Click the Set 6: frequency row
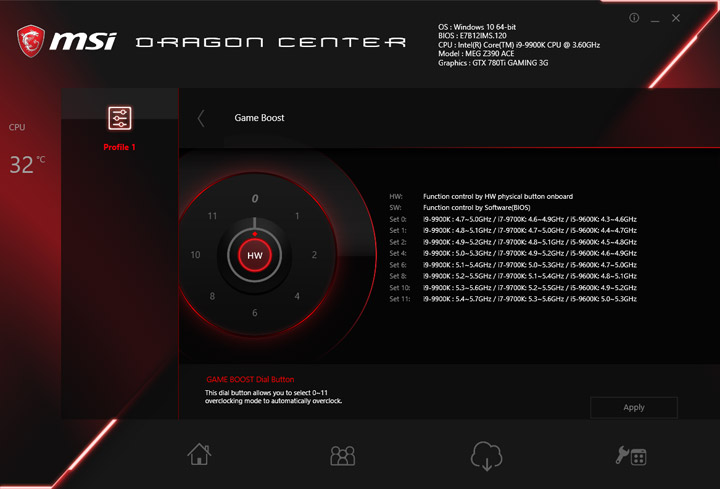720x489 pixels. (x=513, y=265)
